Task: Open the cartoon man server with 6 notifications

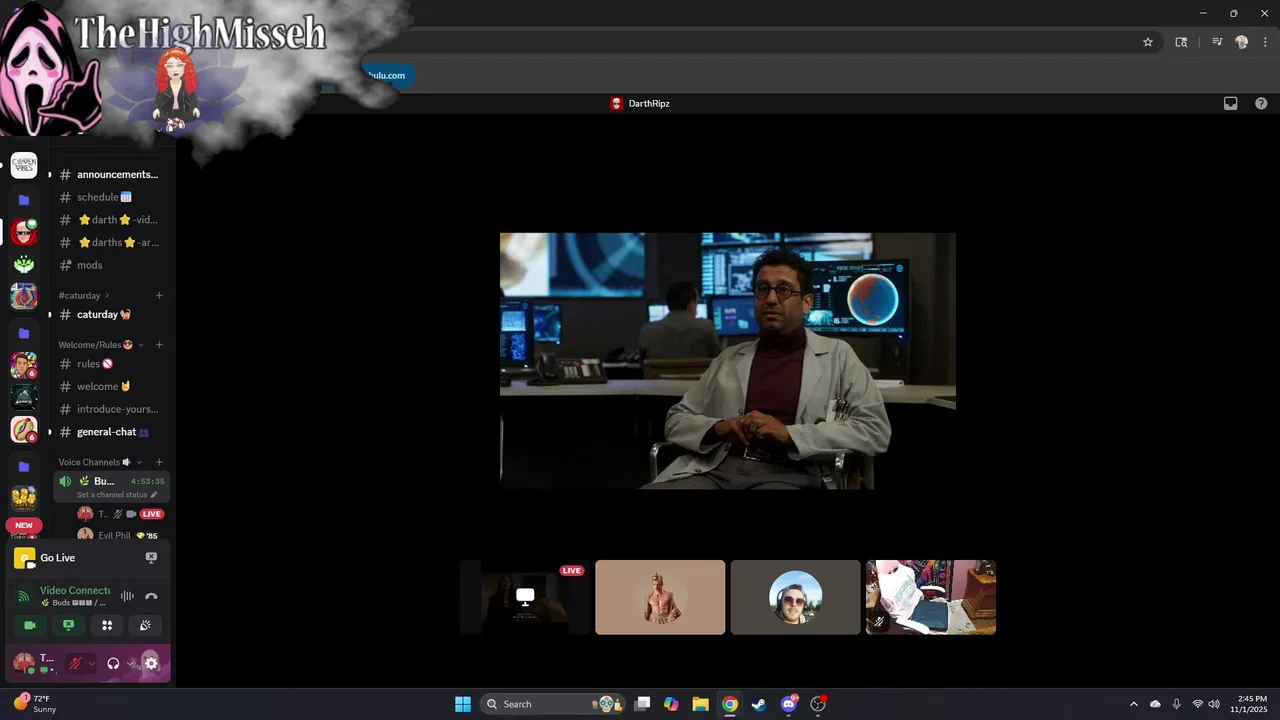Action: tap(24, 365)
